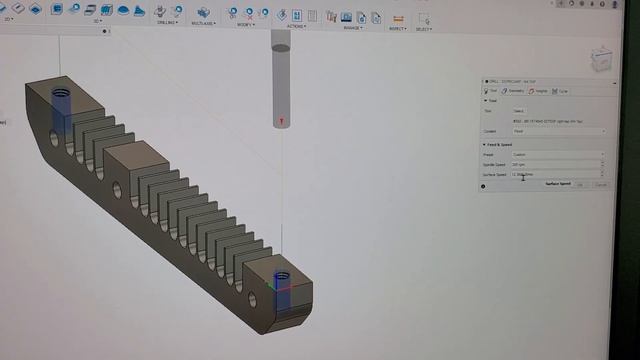The width and height of the screenshot is (640, 360).
Task: Click the Spindle Speed input field
Action: point(556,164)
